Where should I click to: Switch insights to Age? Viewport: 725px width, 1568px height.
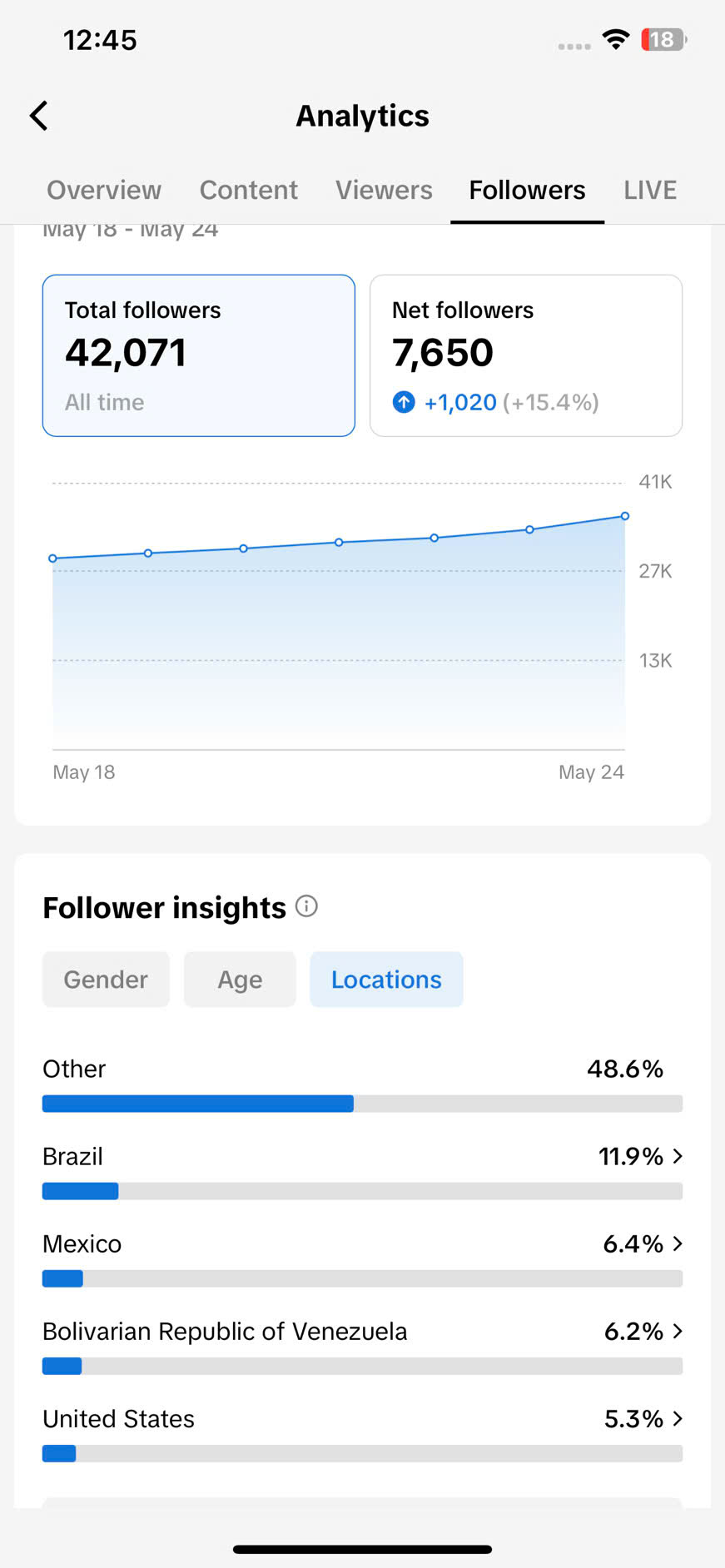[240, 980]
